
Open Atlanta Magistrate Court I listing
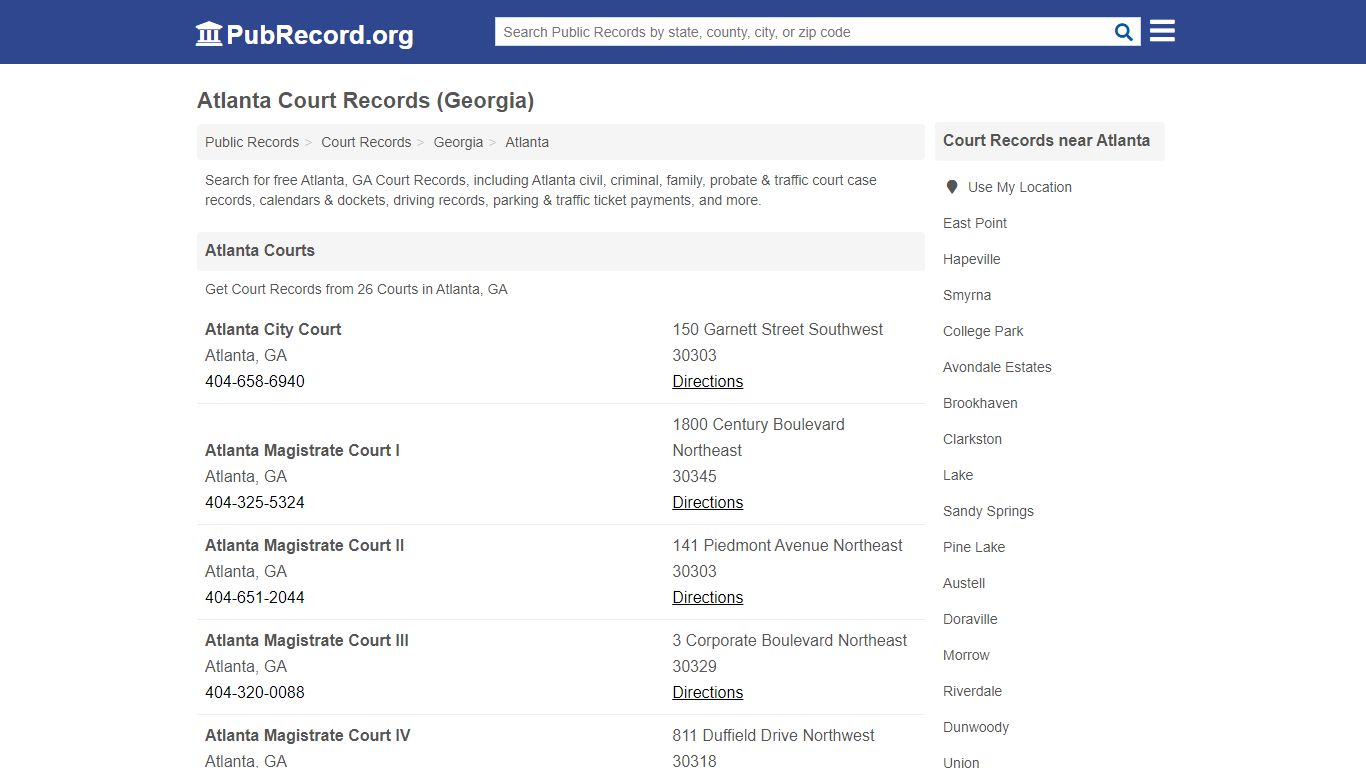click(302, 450)
